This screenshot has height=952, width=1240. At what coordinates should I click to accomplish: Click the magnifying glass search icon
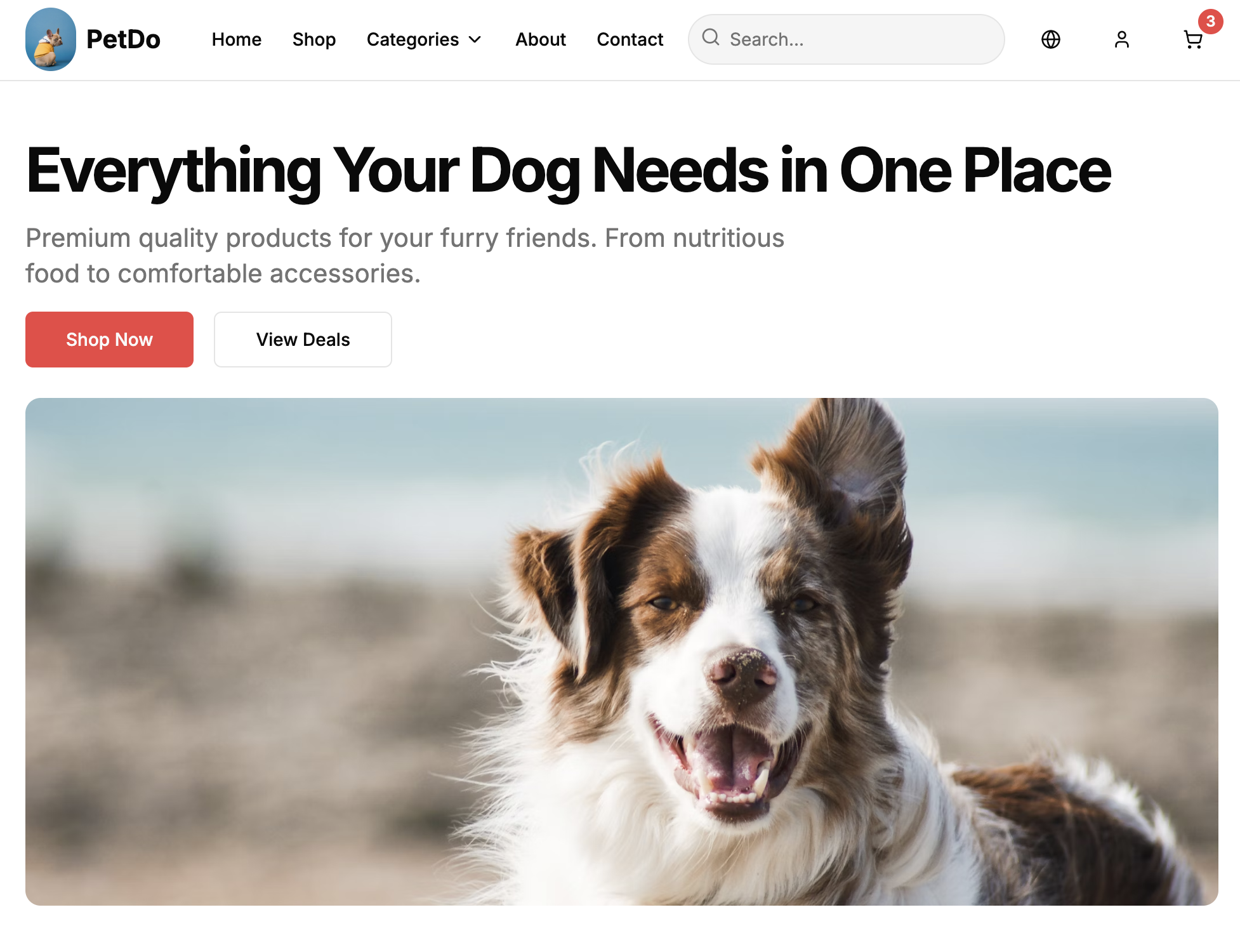tap(711, 37)
